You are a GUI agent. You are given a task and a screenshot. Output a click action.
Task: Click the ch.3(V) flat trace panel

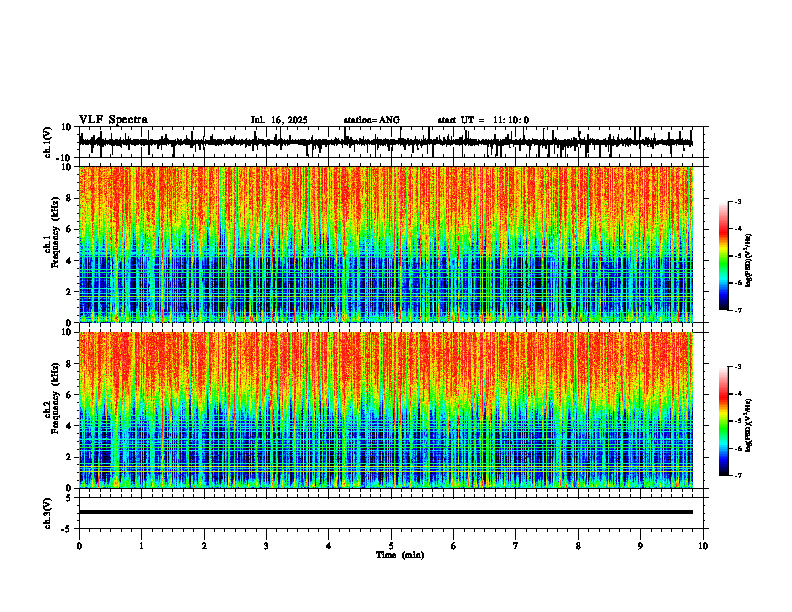[x=390, y=513]
